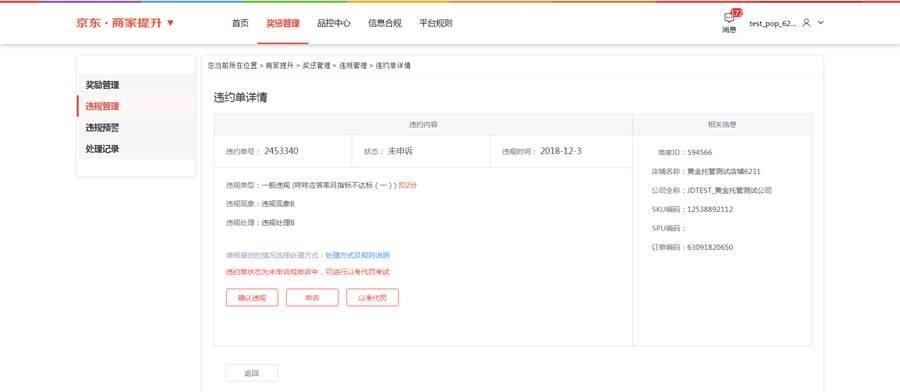The height and width of the screenshot is (392, 900).
Task: Open the 品控中心 tab
Action: point(333,24)
